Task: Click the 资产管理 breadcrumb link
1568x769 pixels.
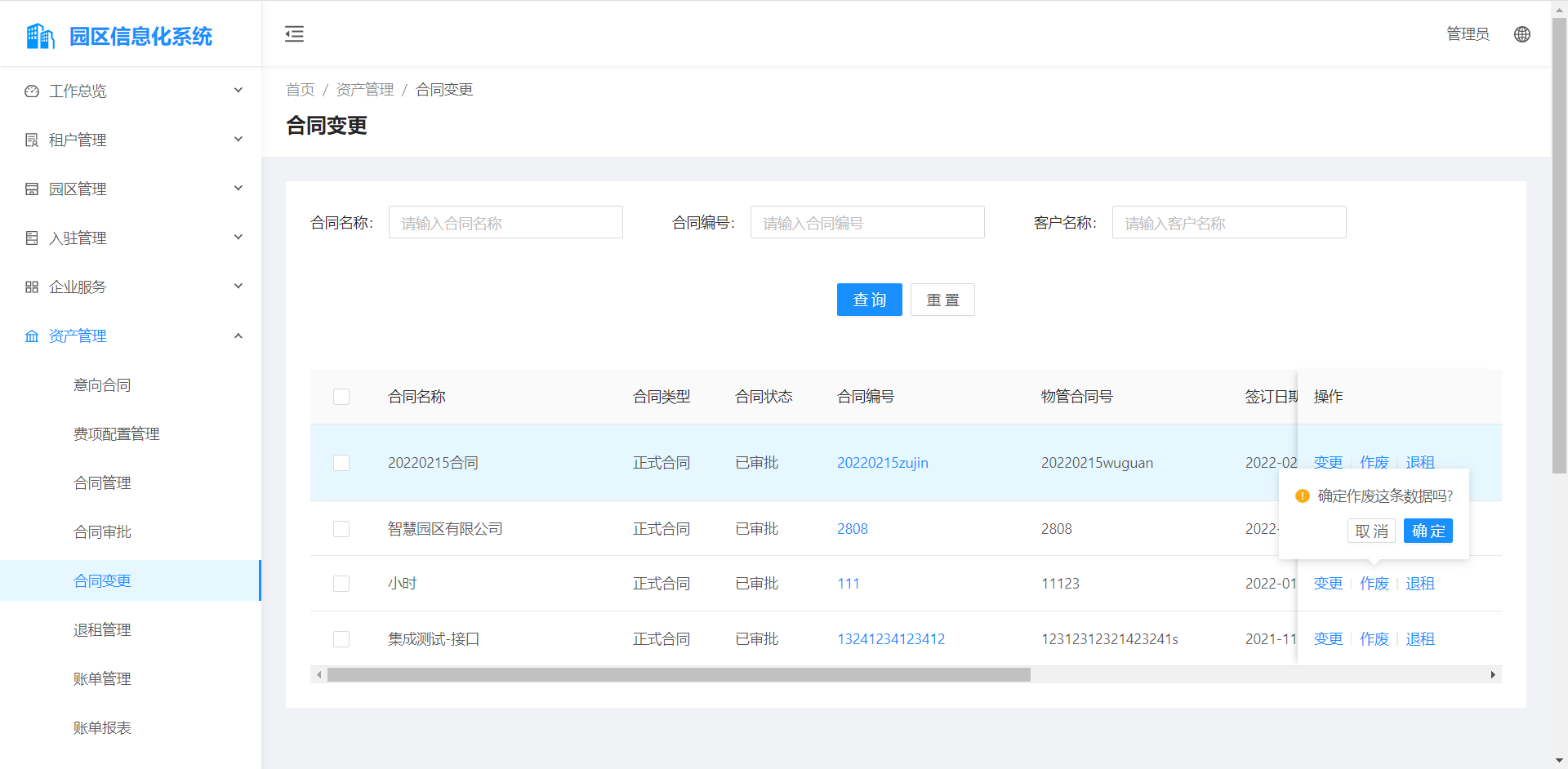Action: coord(365,90)
